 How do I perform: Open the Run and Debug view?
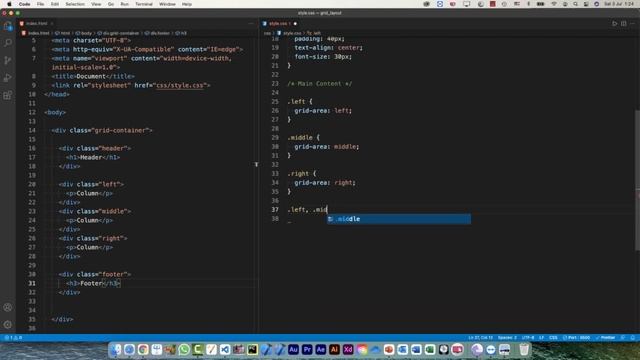click(x=8, y=78)
